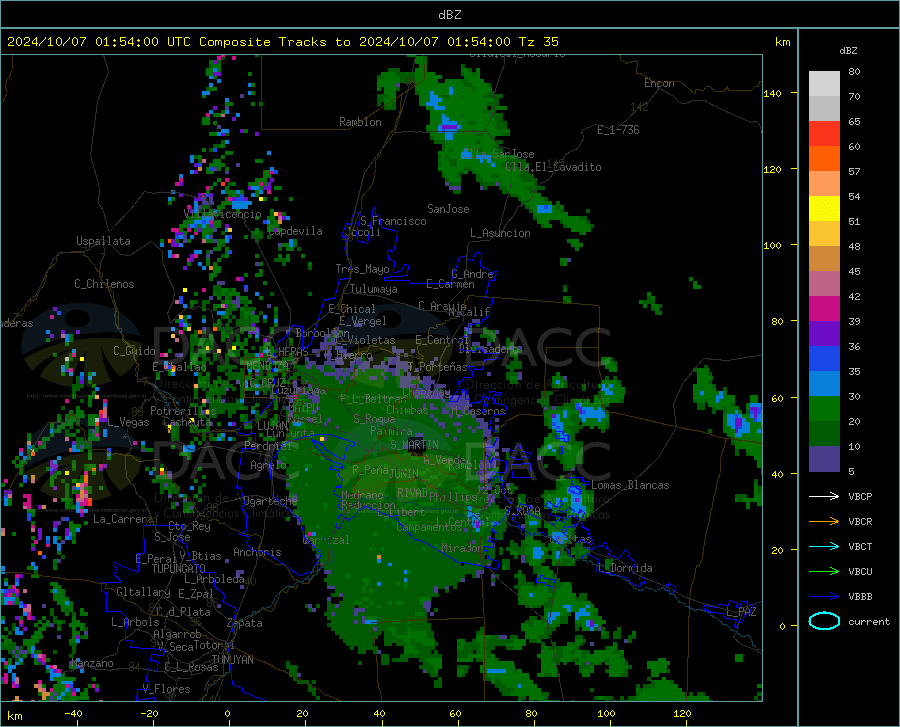This screenshot has height=727, width=900.
Task: Click the white VBCP arrow legend icon
Action: pyautogui.click(x=824, y=496)
